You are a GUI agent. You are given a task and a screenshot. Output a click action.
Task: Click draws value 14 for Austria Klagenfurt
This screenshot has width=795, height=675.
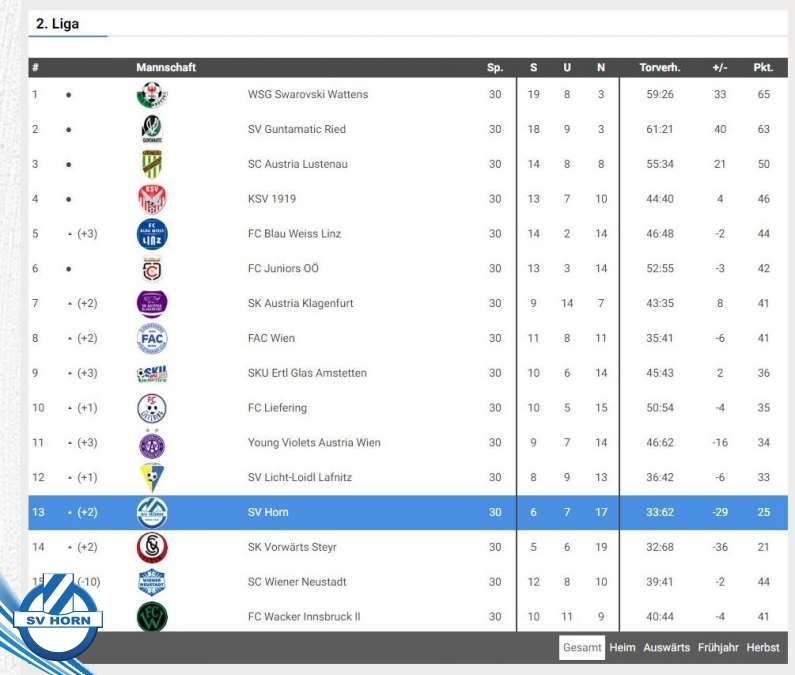tap(567, 303)
